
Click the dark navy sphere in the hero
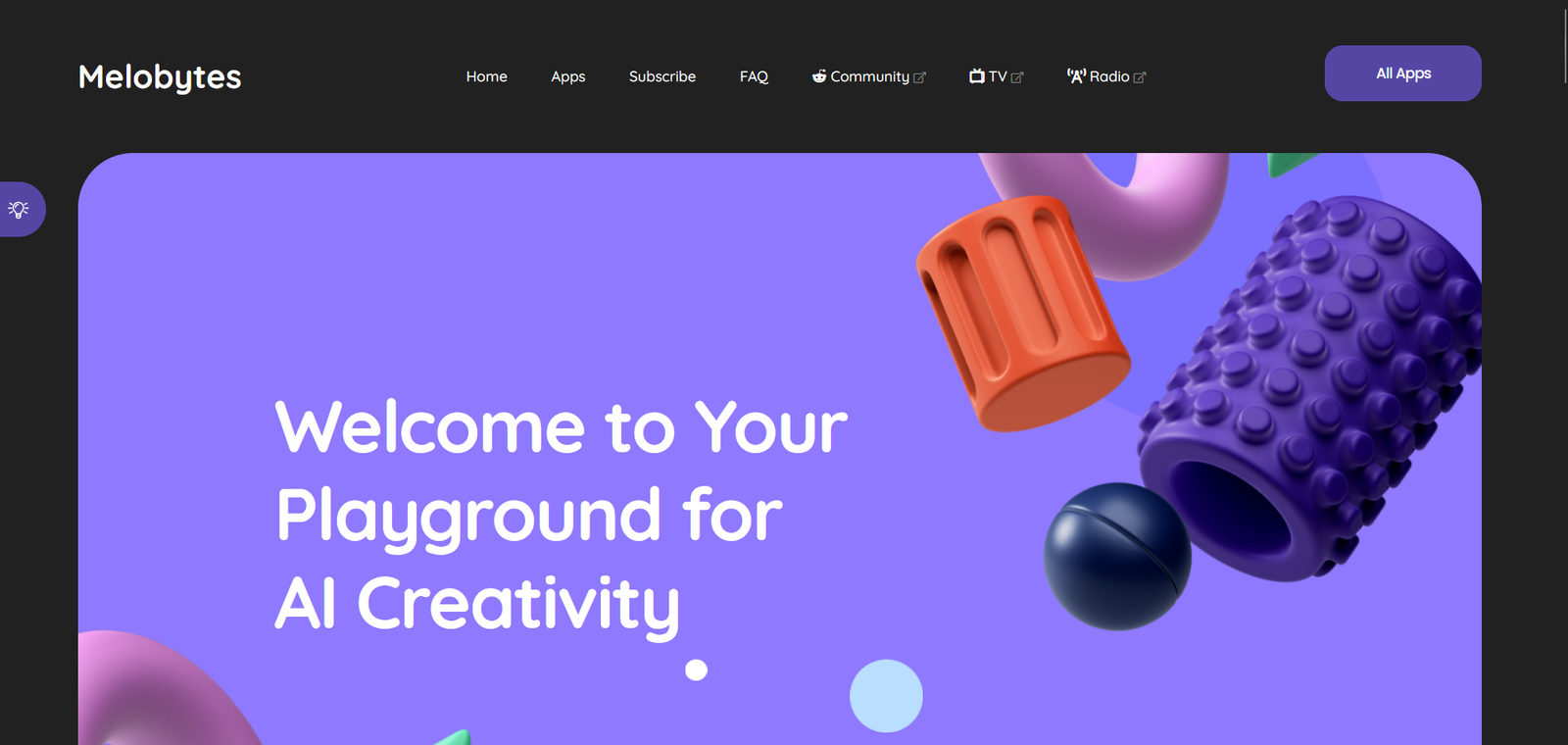[1117, 556]
